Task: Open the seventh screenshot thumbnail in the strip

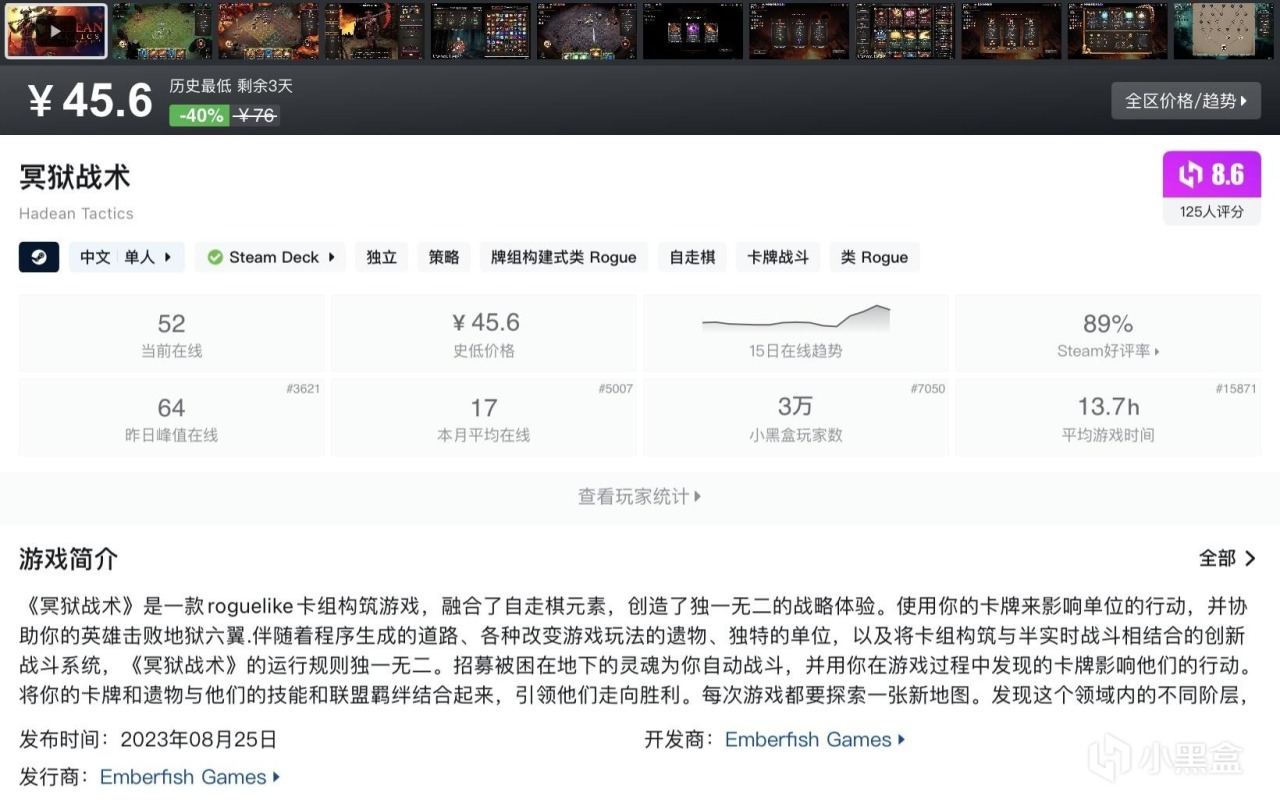Action: (692, 31)
